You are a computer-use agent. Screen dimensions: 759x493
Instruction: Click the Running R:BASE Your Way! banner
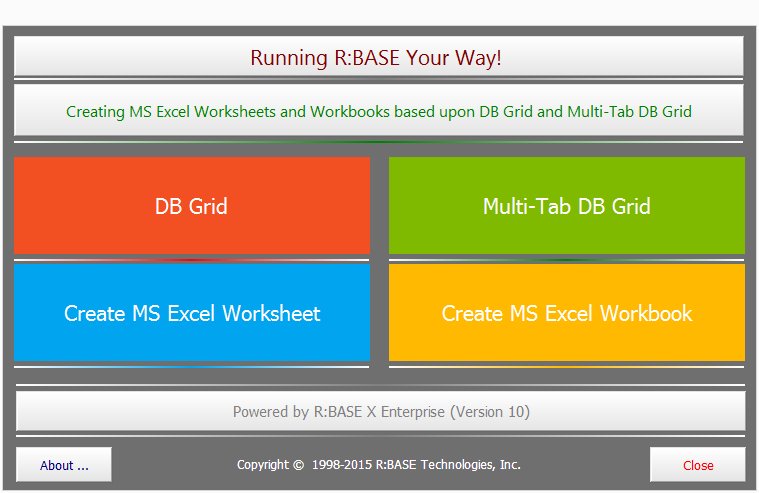pos(379,57)
